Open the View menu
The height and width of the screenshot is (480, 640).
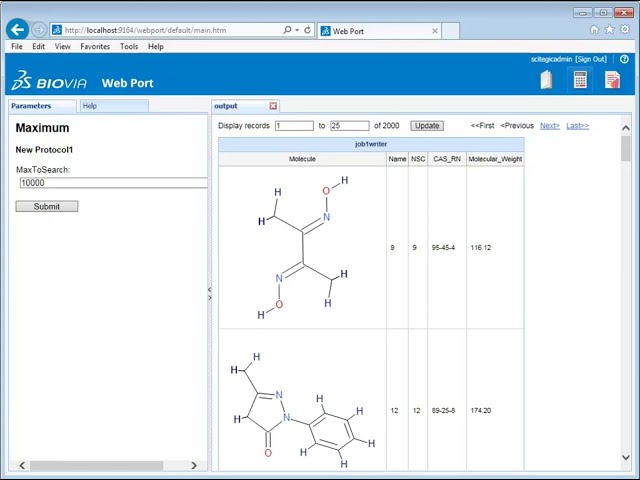pyautogui.click(x=62, y=47)
